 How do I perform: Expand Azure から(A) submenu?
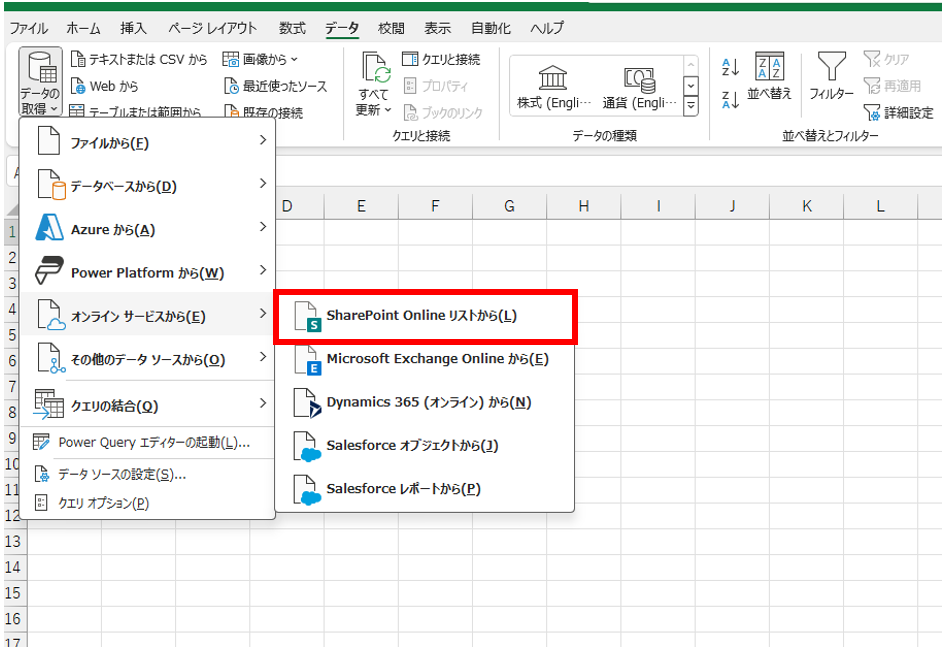(148, 229)
